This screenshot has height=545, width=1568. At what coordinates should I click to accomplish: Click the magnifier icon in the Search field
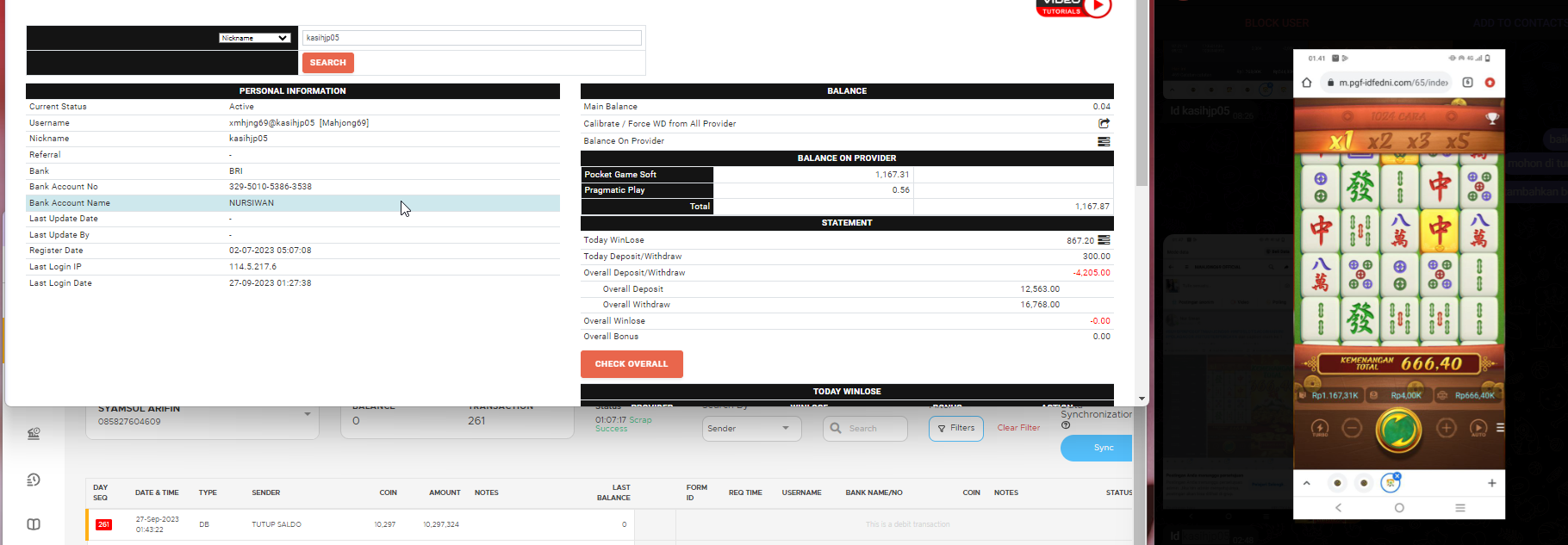(836, 428)
